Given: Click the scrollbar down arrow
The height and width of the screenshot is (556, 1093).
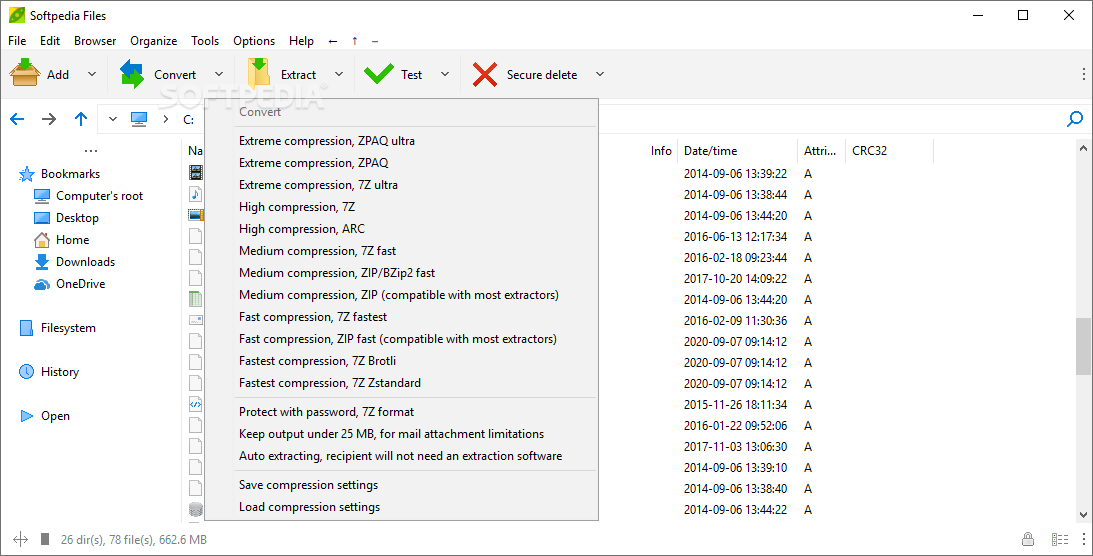Looking at the screenshot, I should coord(1083,515).
